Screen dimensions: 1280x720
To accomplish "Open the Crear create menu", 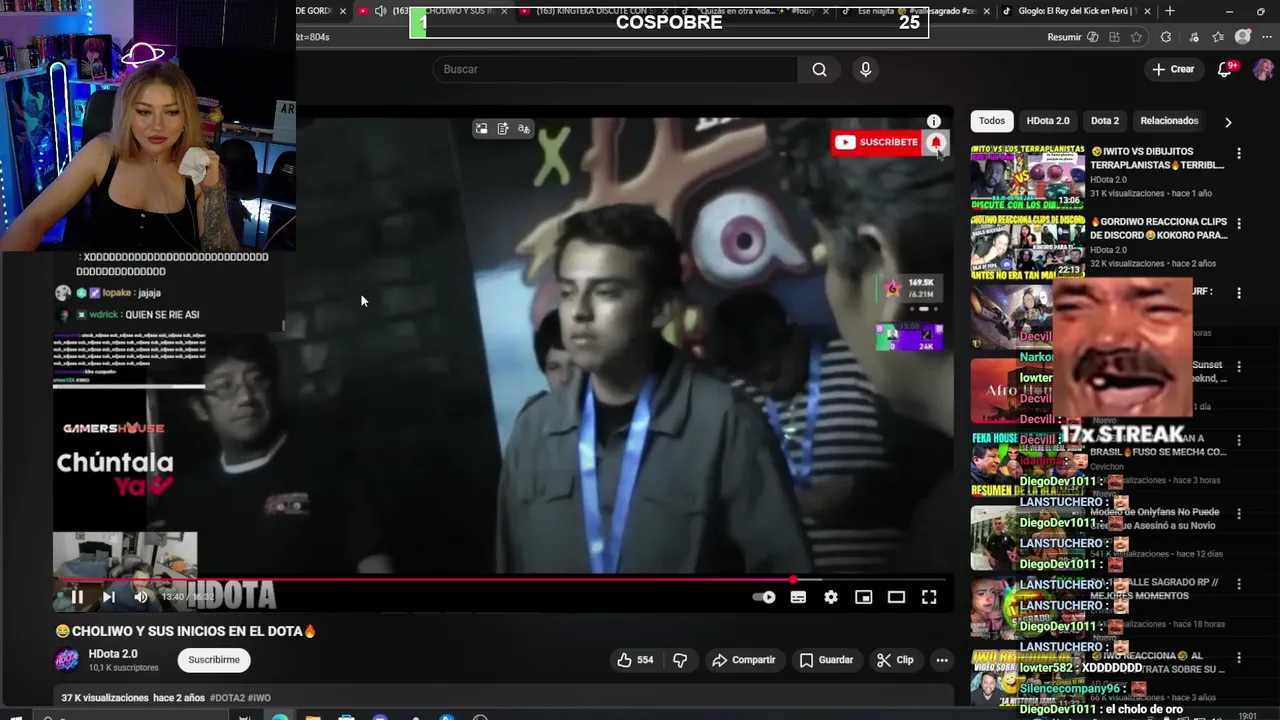I will (1173, 69).
